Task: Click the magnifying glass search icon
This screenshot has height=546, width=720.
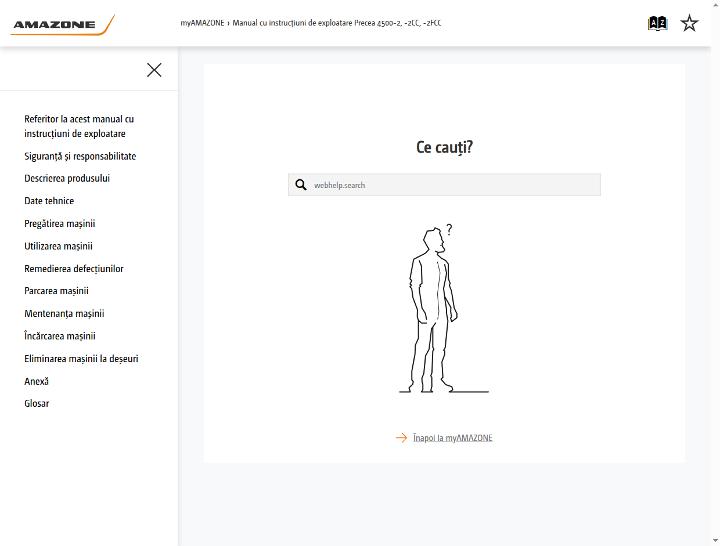Action: click(301, 185)
